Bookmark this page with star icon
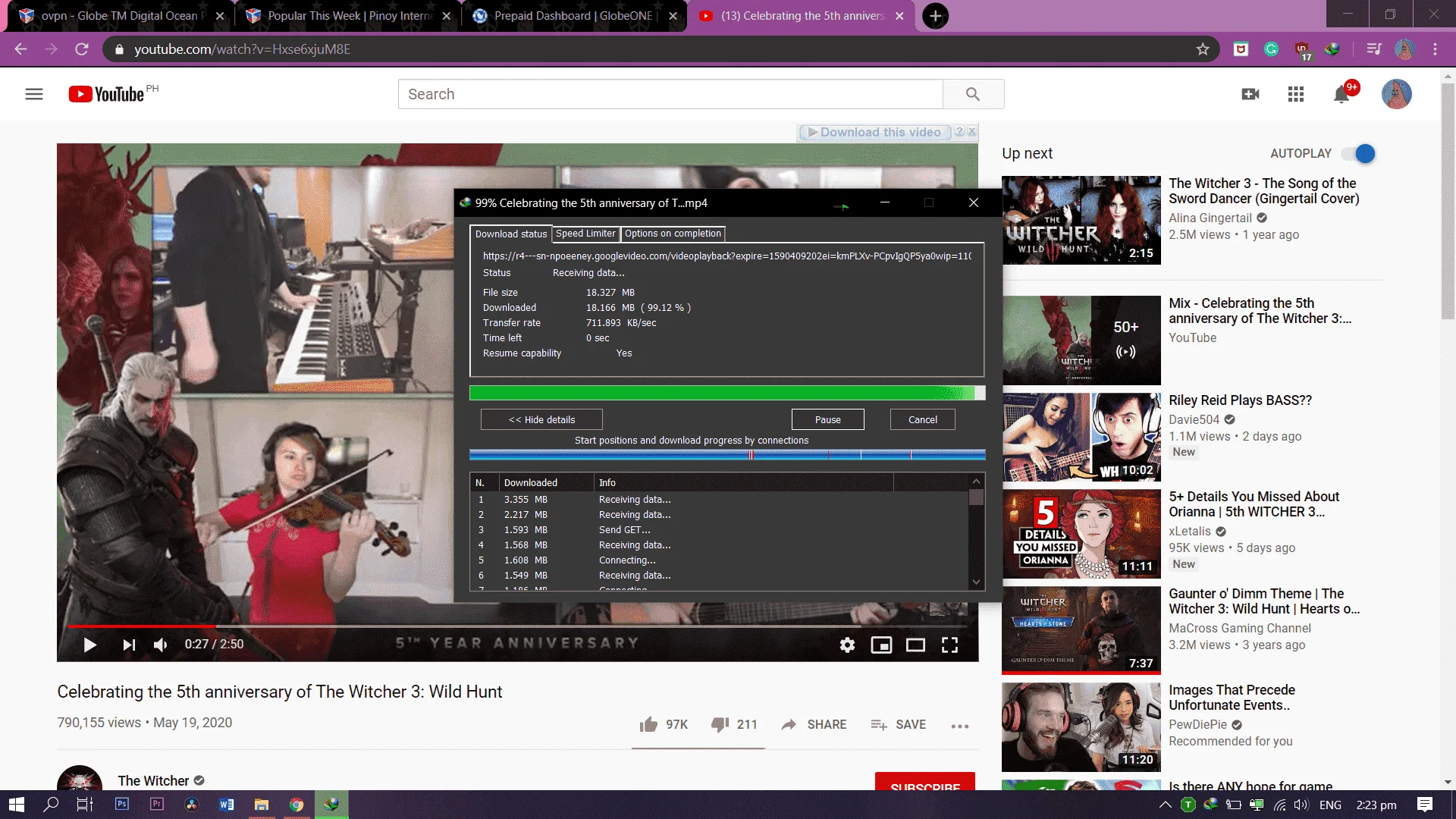This screenshot has height=819, width=1456. [x=1203, y=49]
